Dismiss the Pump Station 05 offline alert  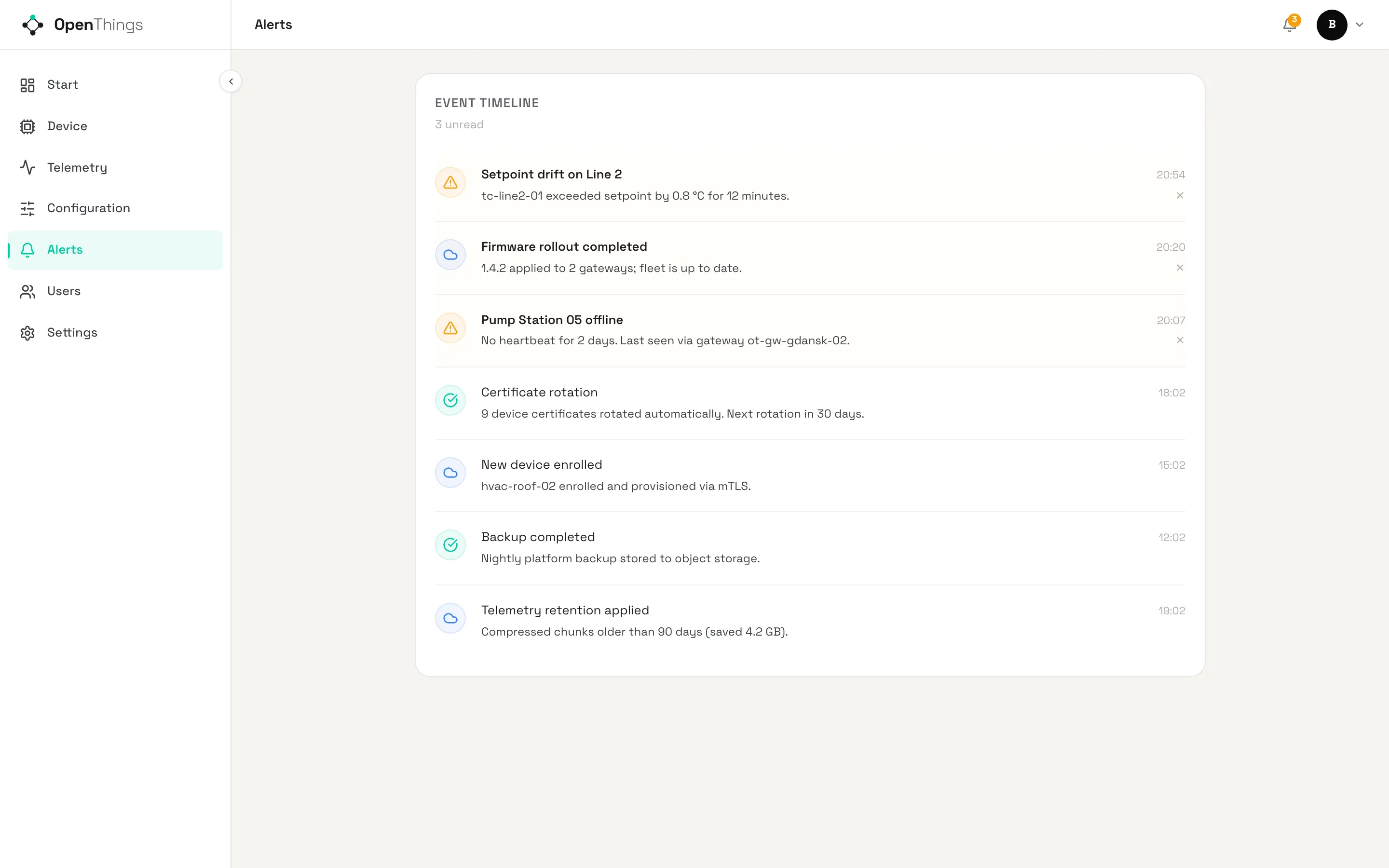pos(1180,340)
